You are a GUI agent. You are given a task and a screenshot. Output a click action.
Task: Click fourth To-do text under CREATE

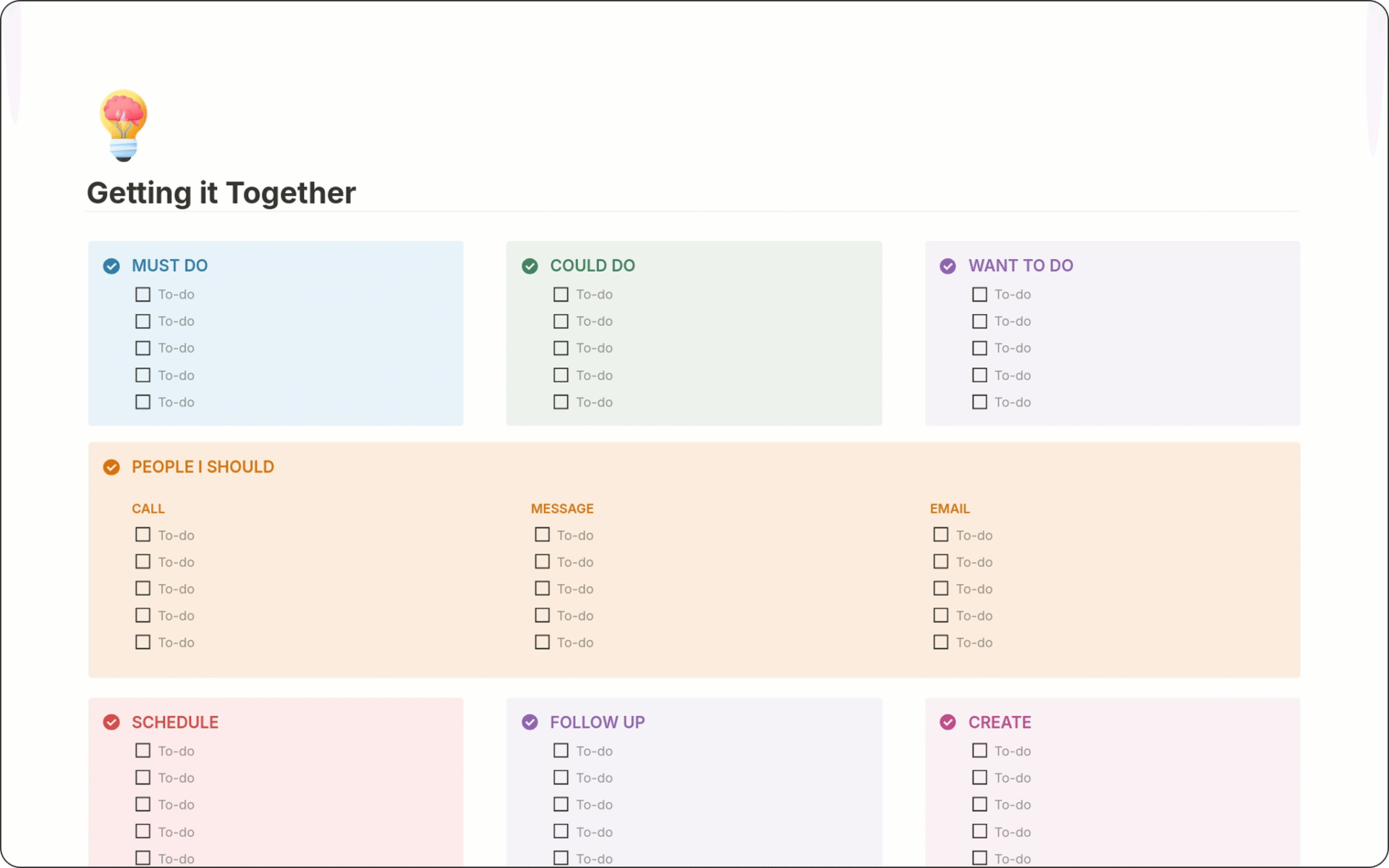1013,832
